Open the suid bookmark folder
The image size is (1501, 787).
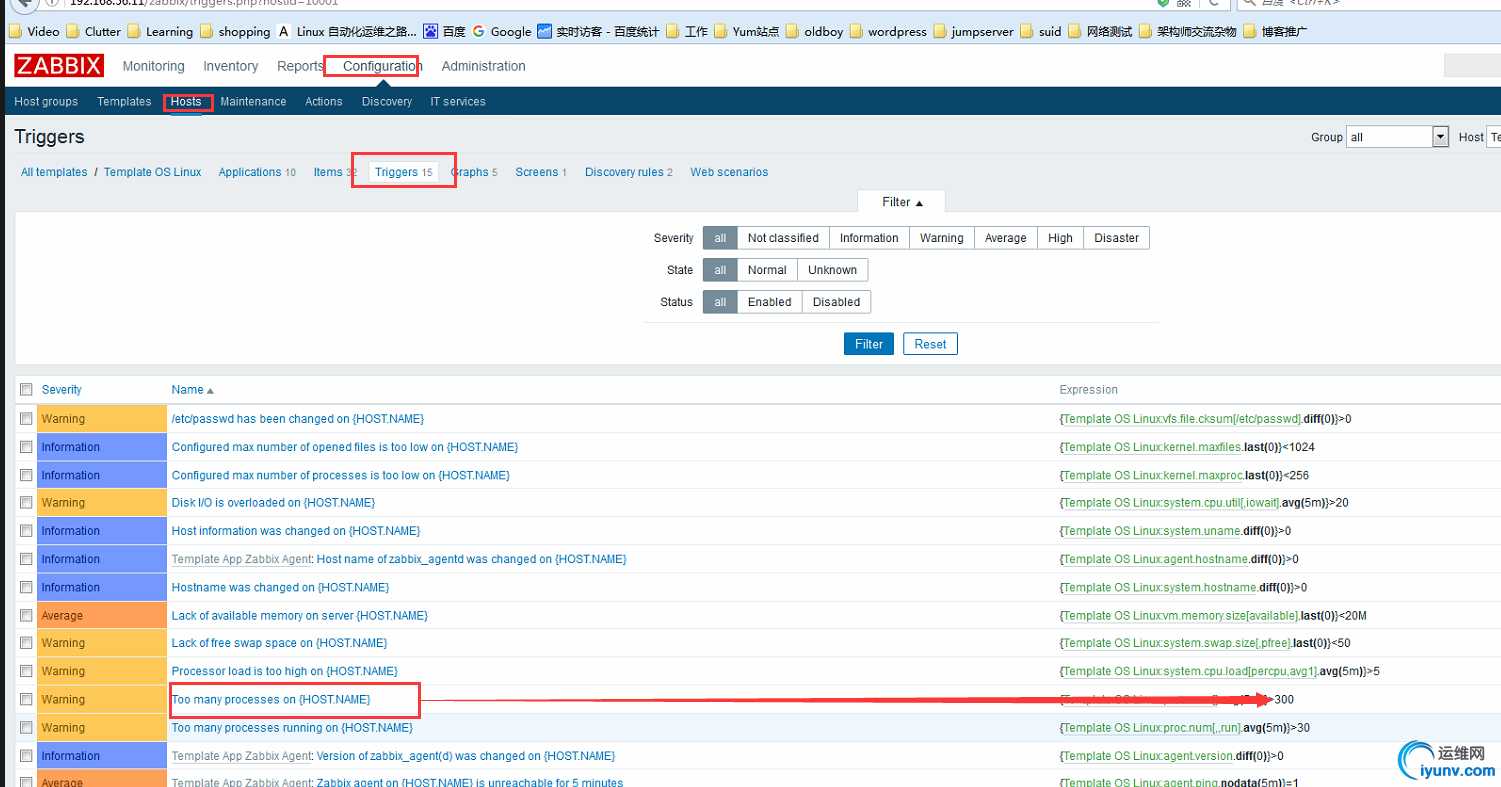click(1041, 31)
